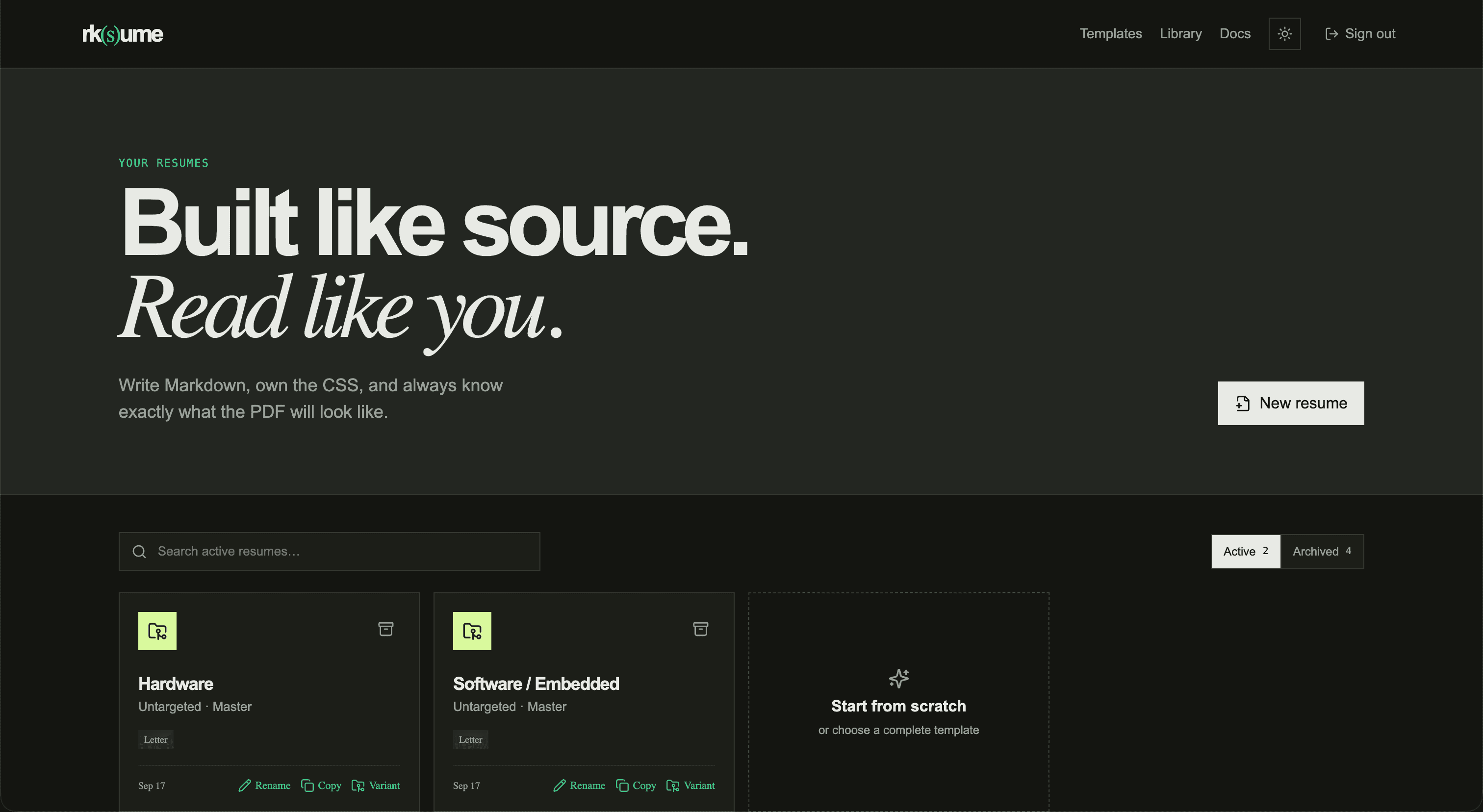Switch to the Active tab

[x=1246, y=551]
